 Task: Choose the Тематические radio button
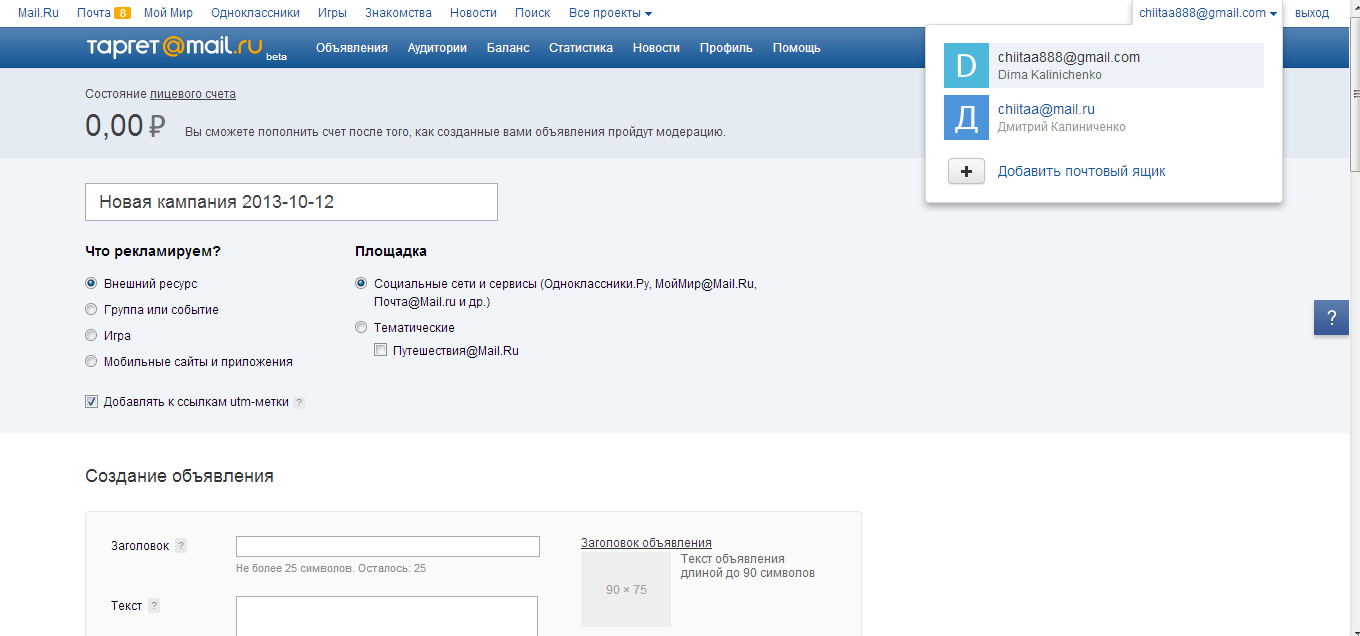(x=361, y=328)
